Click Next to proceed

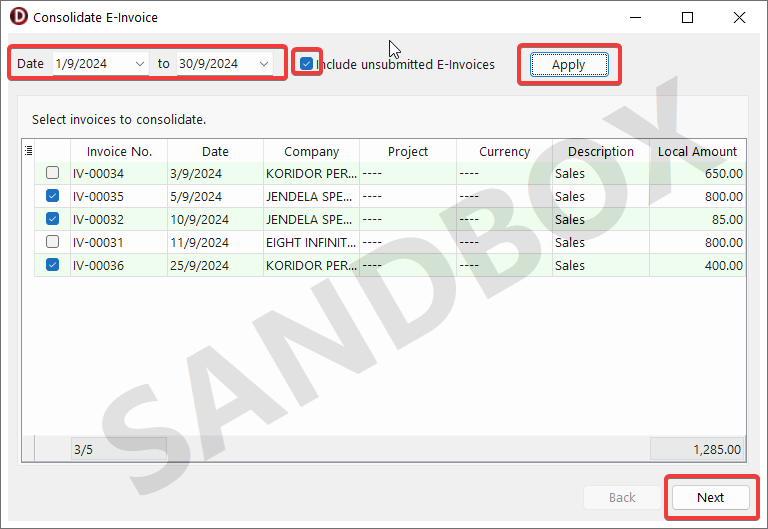(x=710, y=497)
